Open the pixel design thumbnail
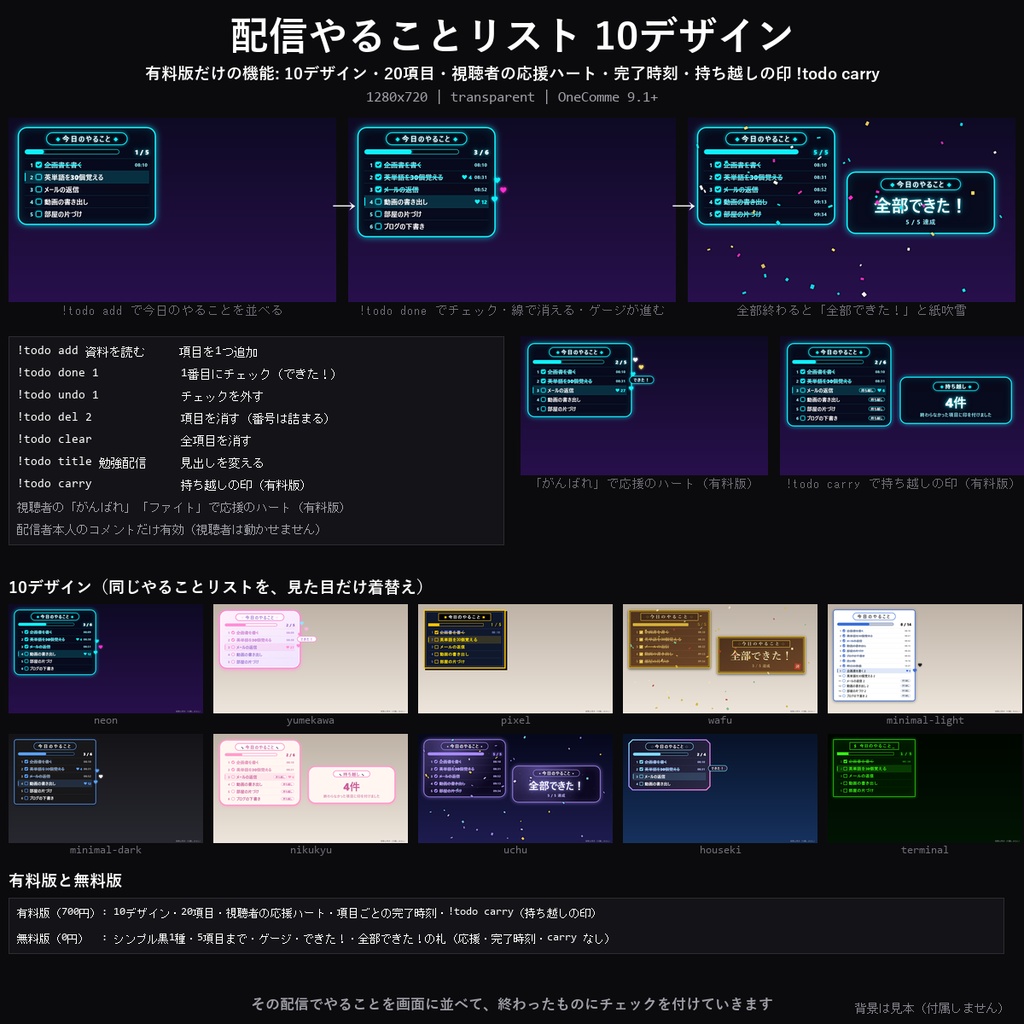1024x1024 pixels. pos(515,658)
